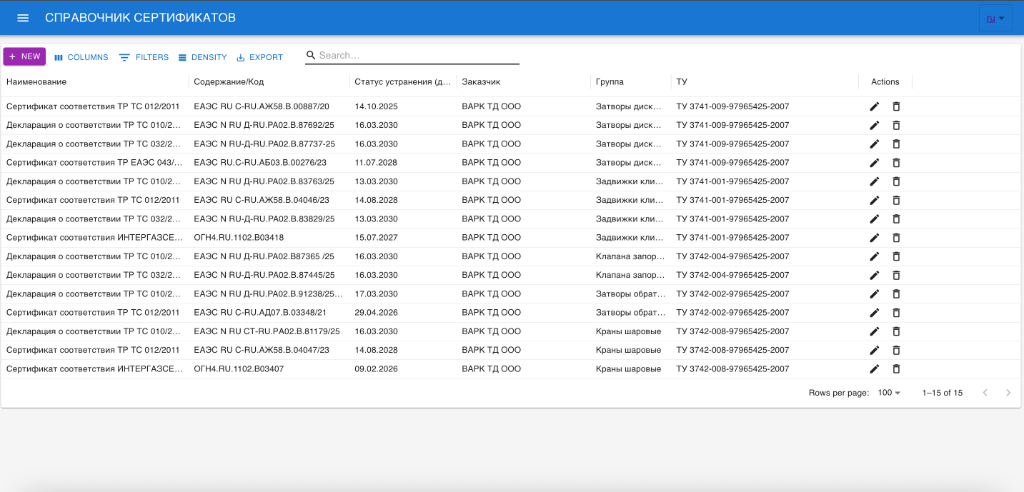The height and width of the screenshot is (492, 1024).
Task: Delete the row dated 15.07.2027
Action: pos(896,237)
